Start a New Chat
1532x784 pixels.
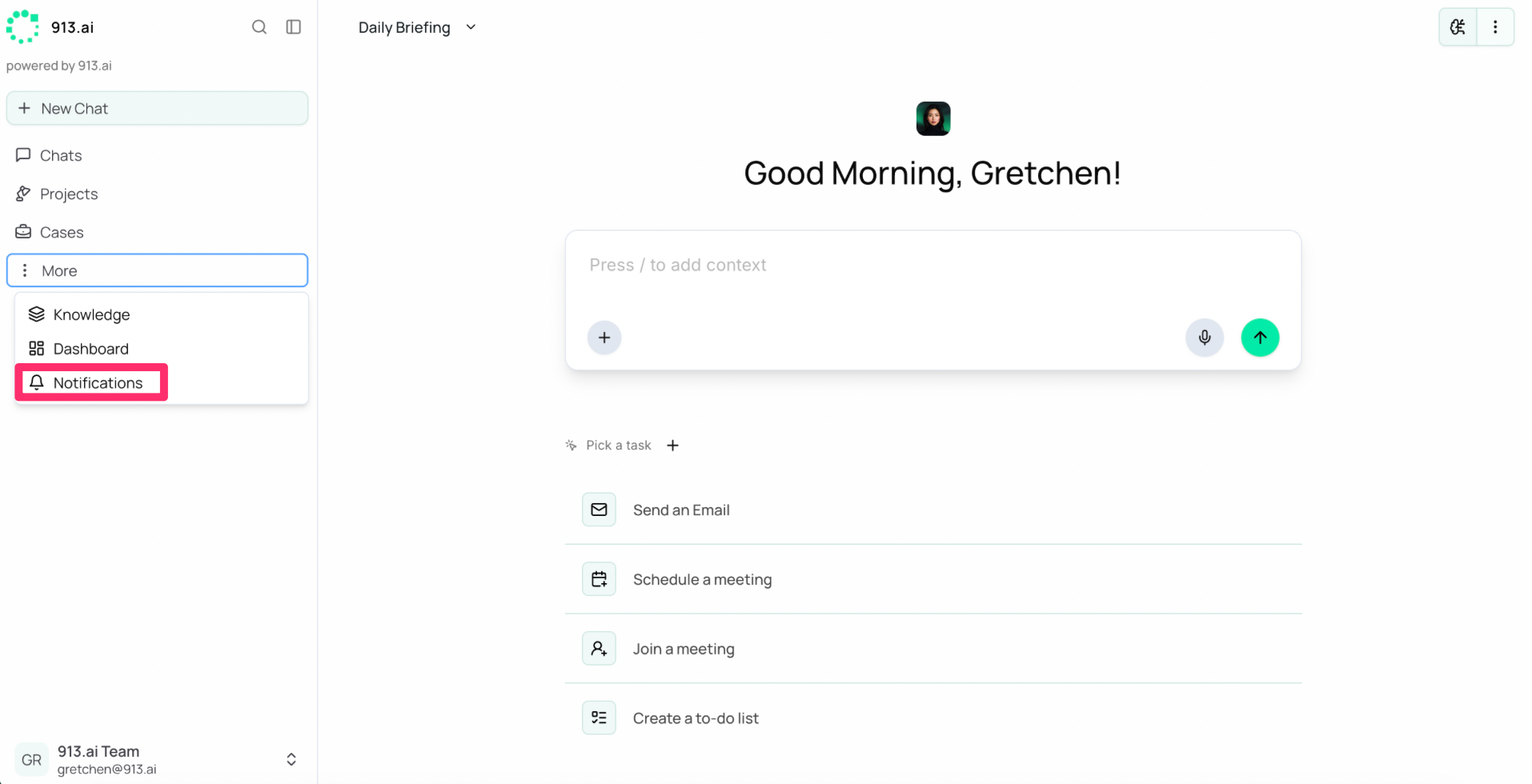tap(157, 108)
